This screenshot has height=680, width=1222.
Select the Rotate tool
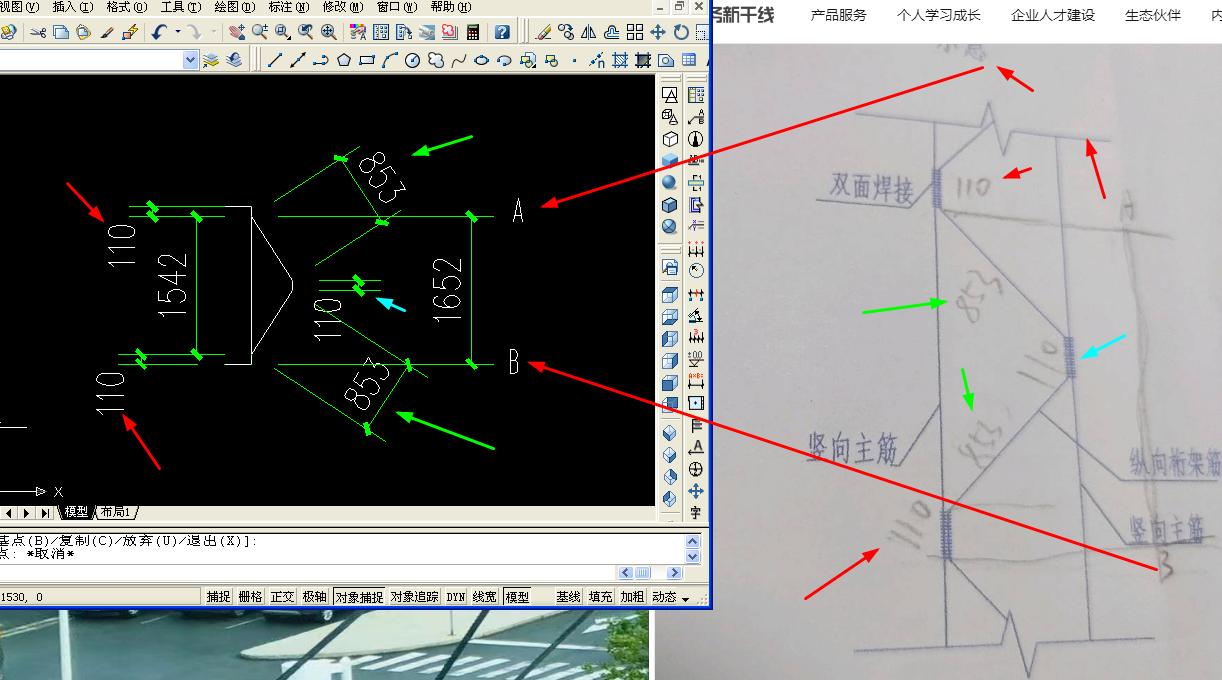click(681, 32)
